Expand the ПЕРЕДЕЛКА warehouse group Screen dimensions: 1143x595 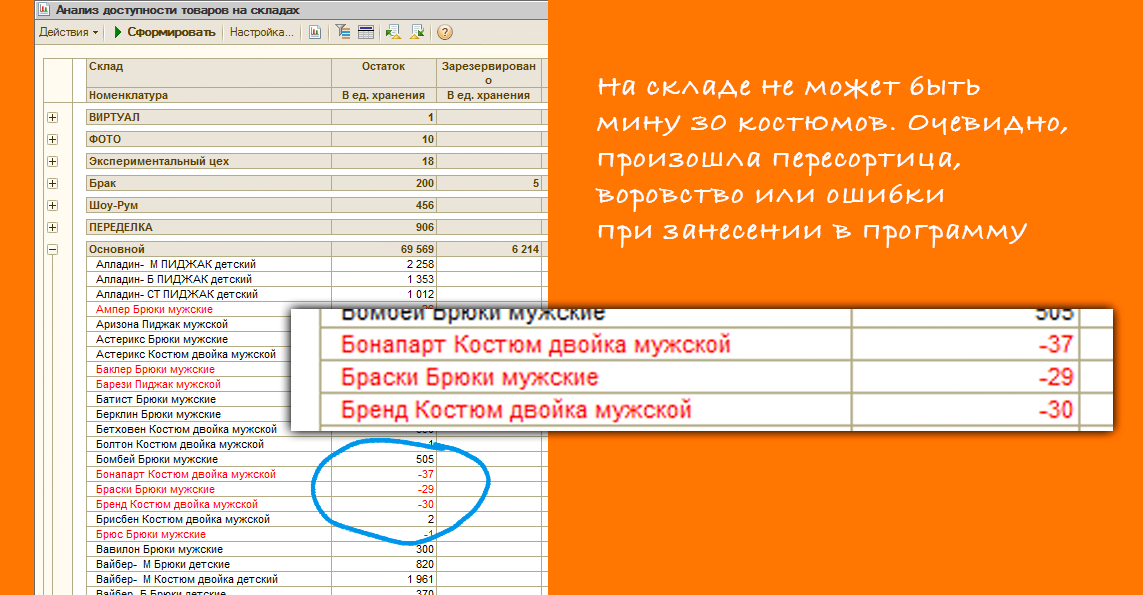click(52, 227)
